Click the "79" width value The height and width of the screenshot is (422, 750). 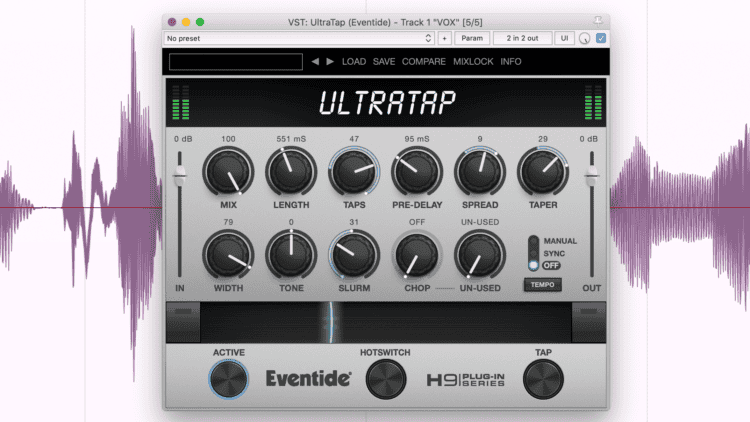coord(228,222)
